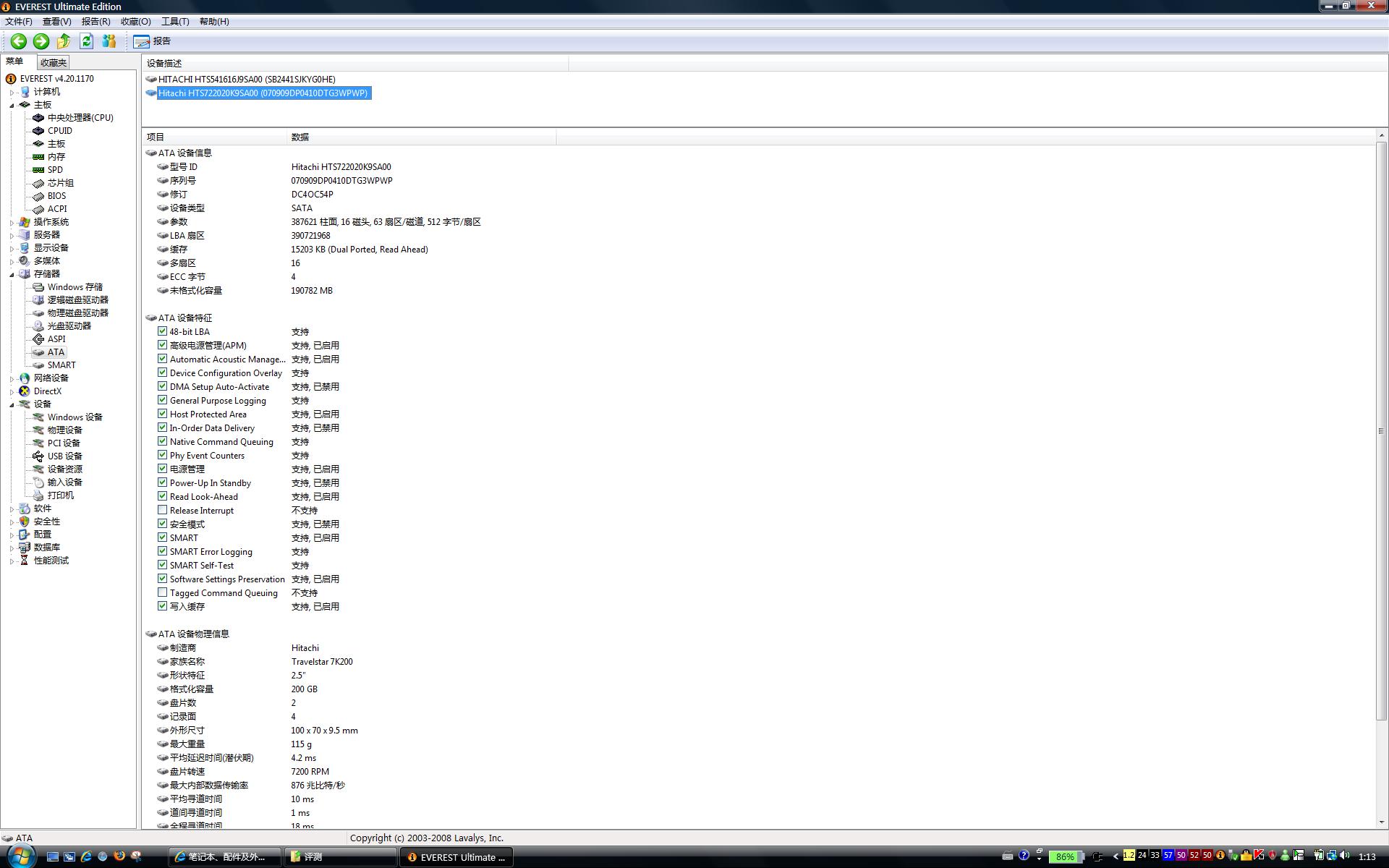Toggle the 48-bit LBA checkbox
This screenshot has width=1389, height=868.
click(163, 331)
